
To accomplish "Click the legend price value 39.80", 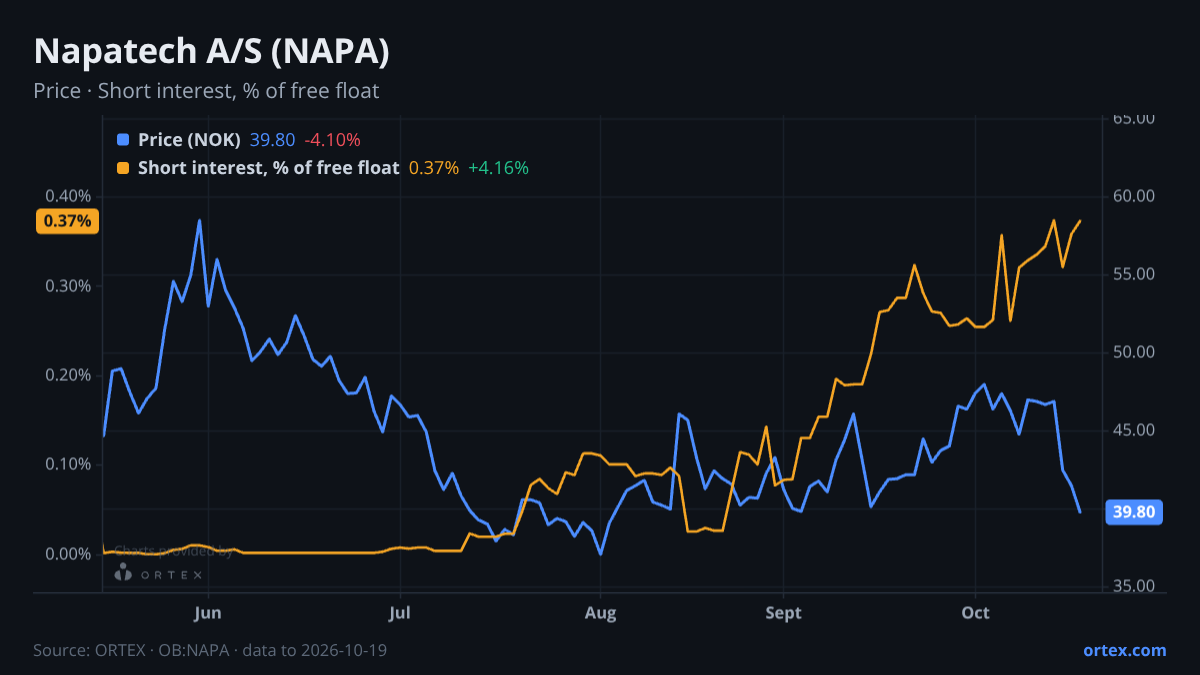I will point(272,140).
